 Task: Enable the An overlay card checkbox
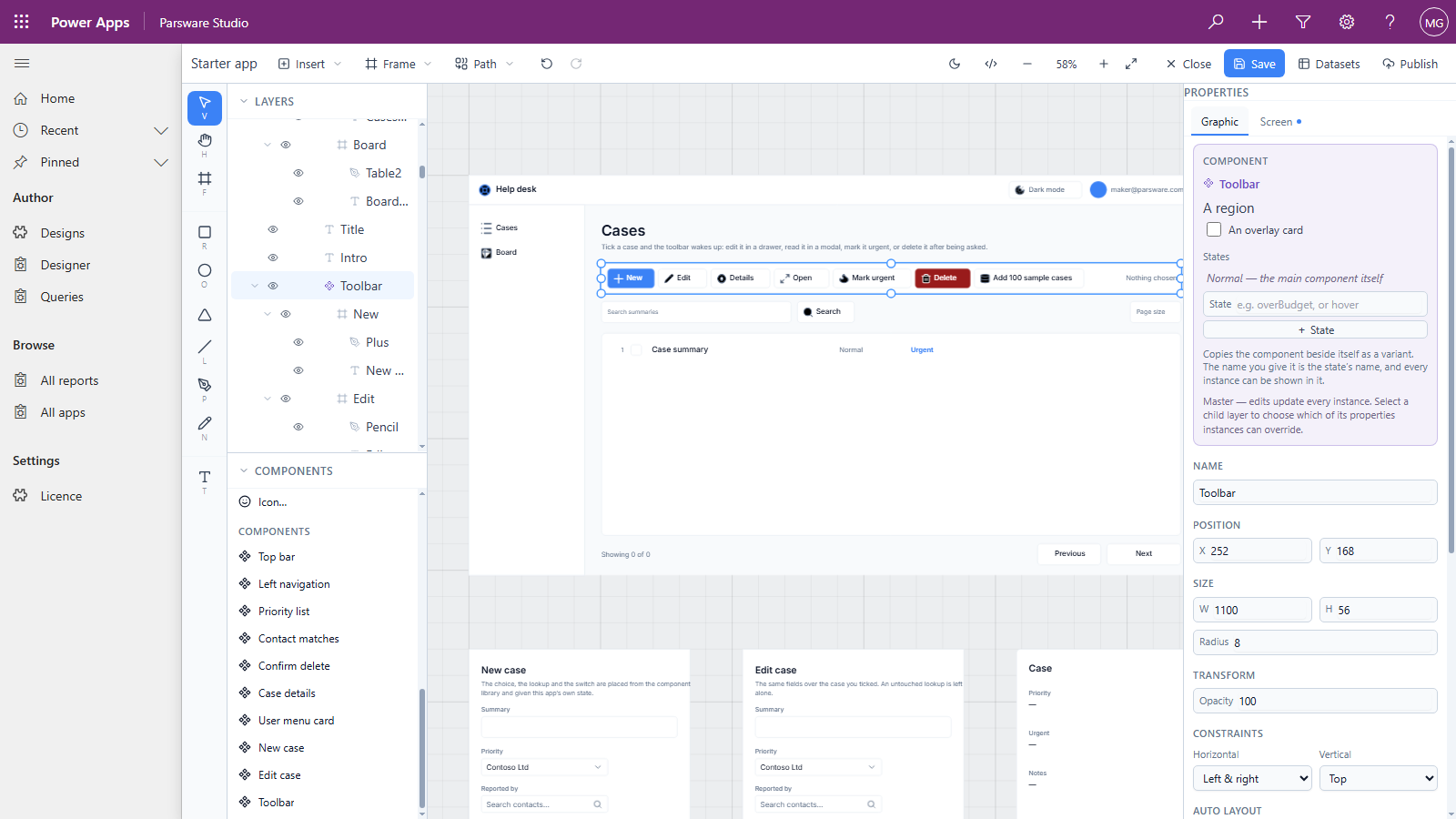click(x=1214, y=230)
